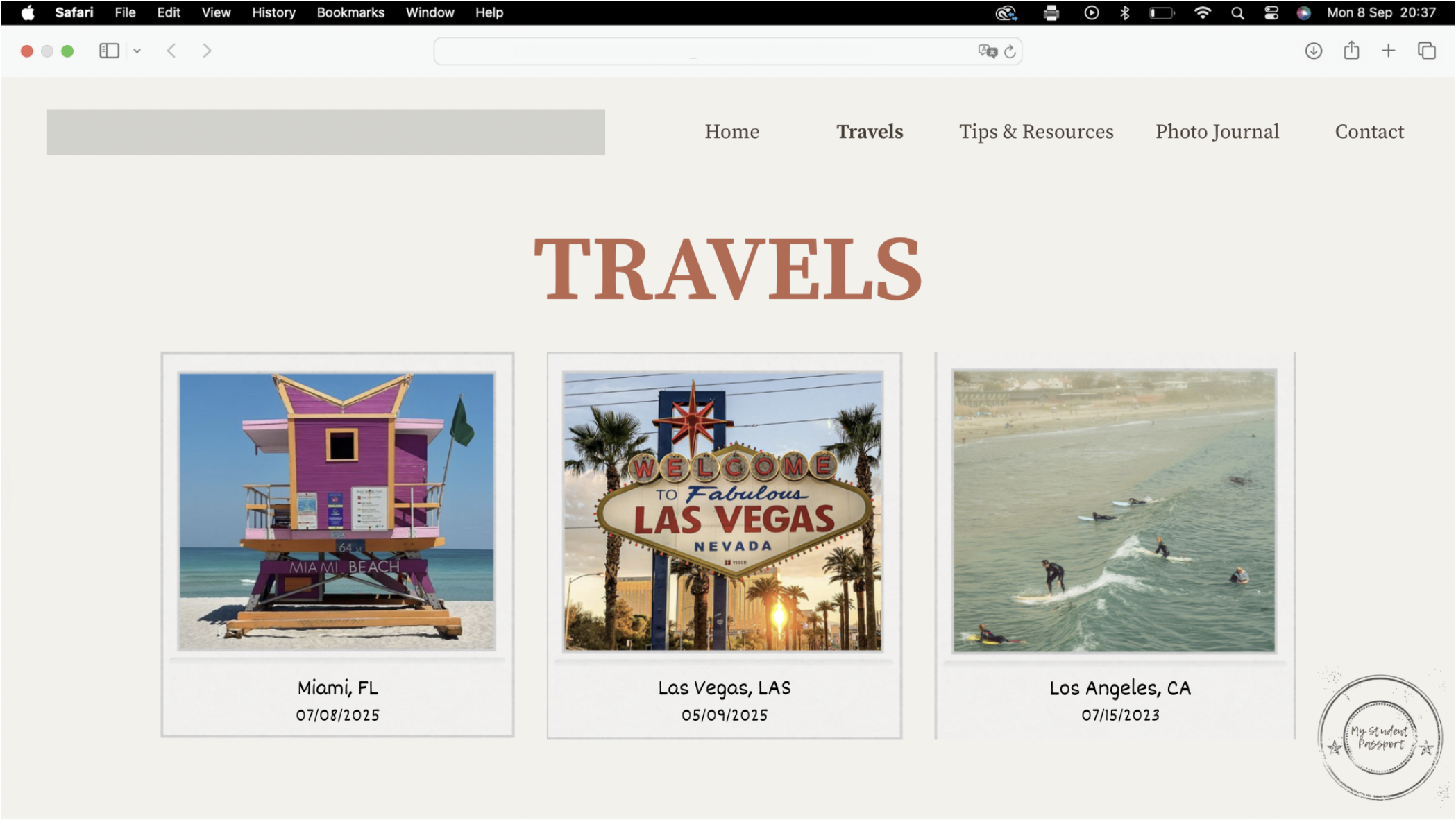Image resolution: width=1456 pixels, height=820 pixels.
Task: Go forward to the next page
Action: point(206,51)
